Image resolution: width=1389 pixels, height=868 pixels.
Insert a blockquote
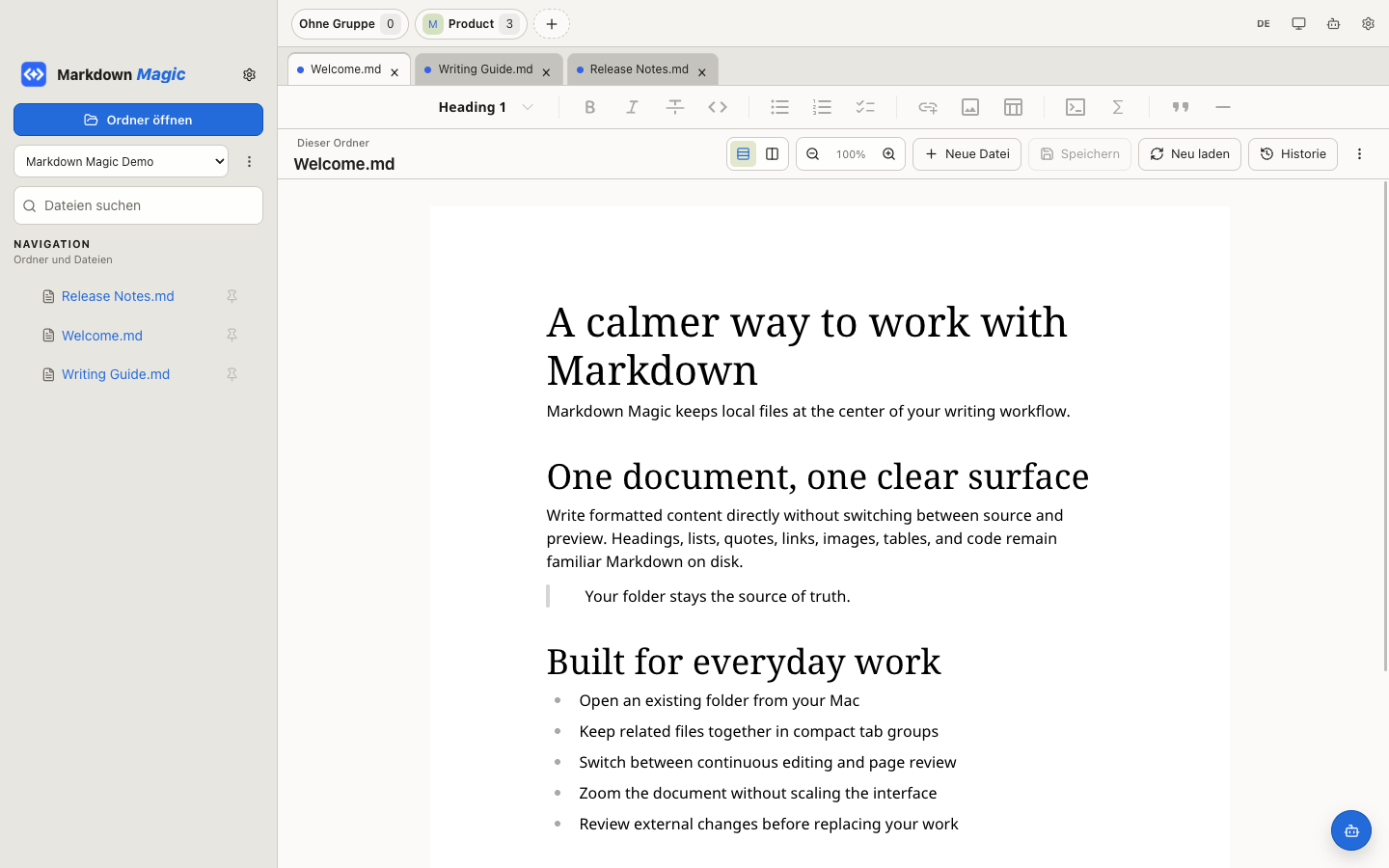click(x=1181, y=107)
